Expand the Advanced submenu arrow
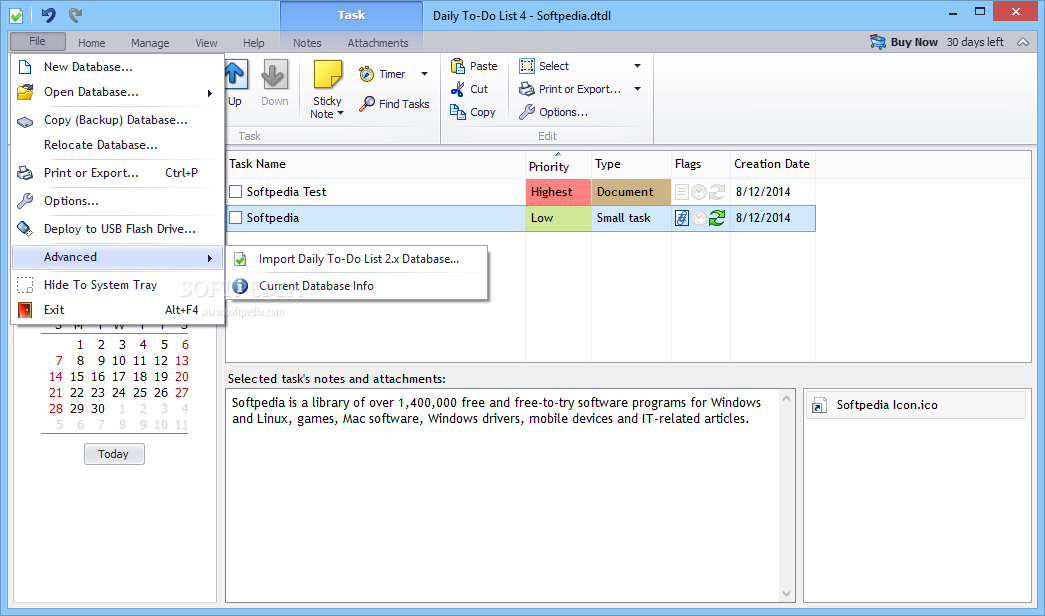 click(210, 258)
